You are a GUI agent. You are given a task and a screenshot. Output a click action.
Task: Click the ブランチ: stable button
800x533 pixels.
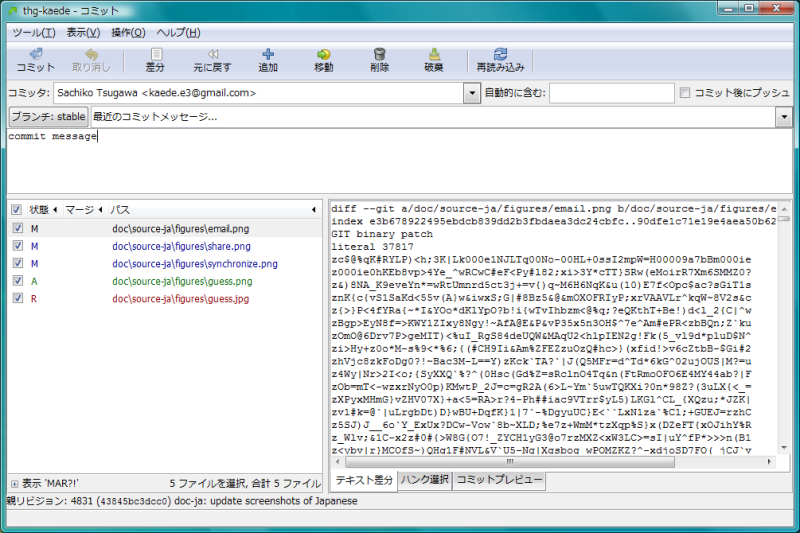pos(48,117)
